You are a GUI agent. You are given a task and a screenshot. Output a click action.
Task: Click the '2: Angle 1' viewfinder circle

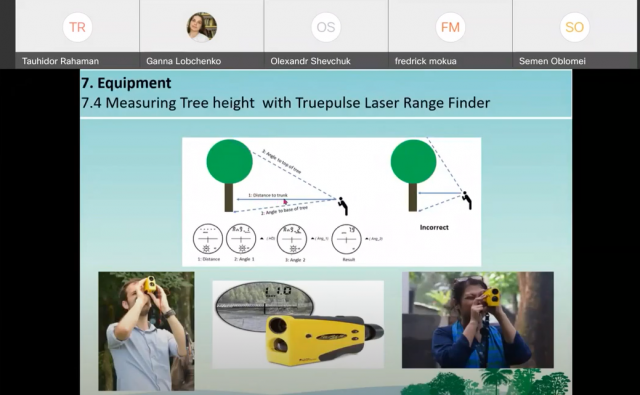click(241, 239)
